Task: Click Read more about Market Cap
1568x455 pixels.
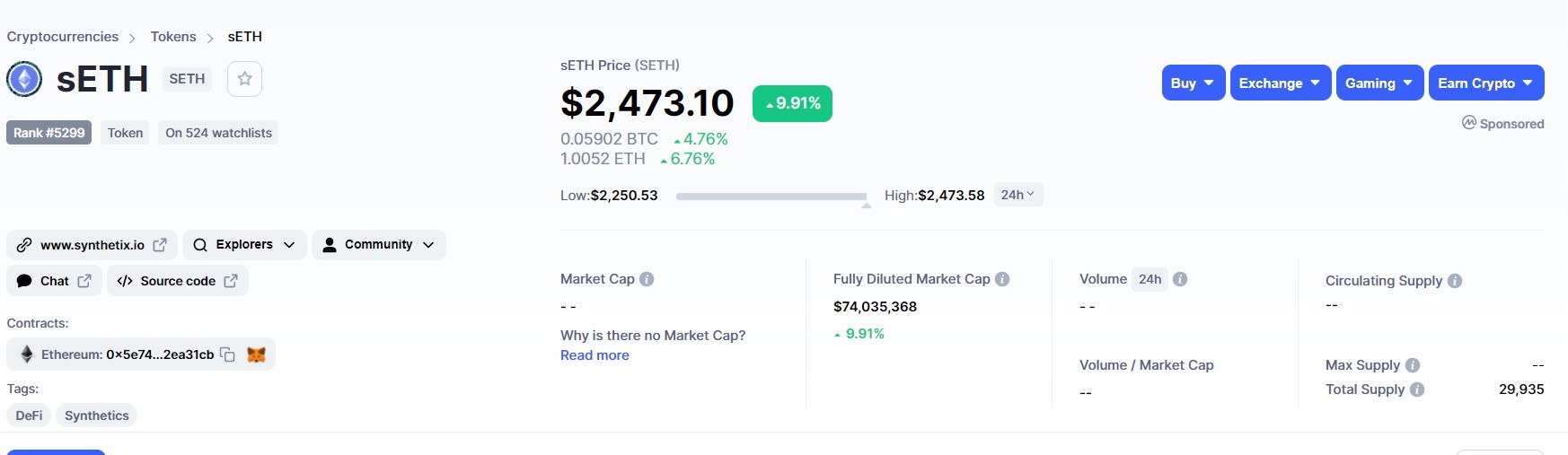Action: click(595, 355)
